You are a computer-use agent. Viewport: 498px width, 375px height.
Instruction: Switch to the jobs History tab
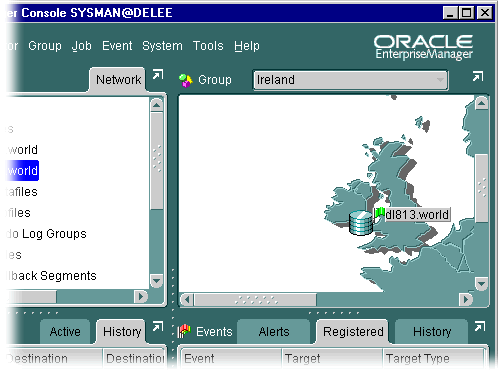click(122, 332)
